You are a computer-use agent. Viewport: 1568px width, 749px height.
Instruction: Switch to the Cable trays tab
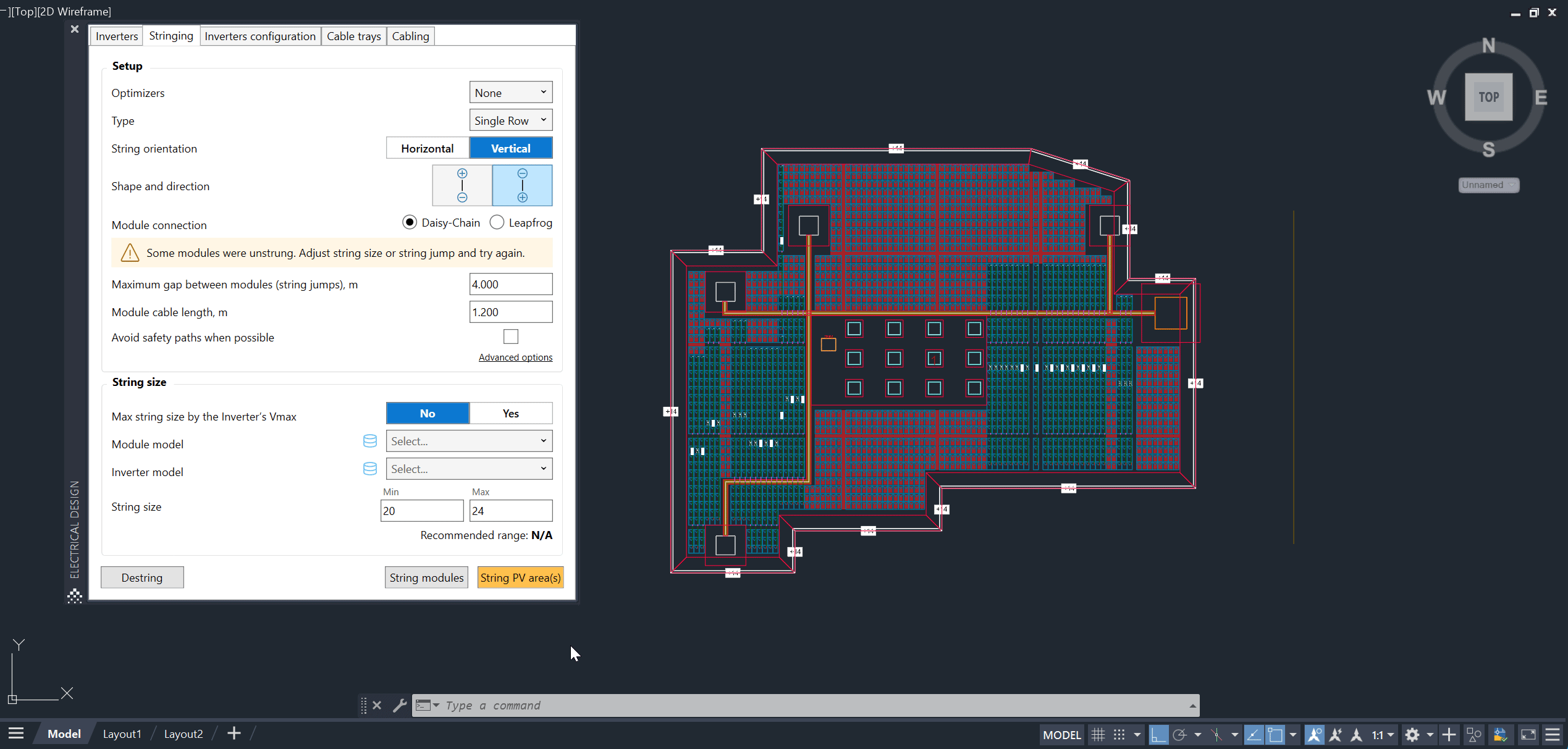(x=353, y=36)
